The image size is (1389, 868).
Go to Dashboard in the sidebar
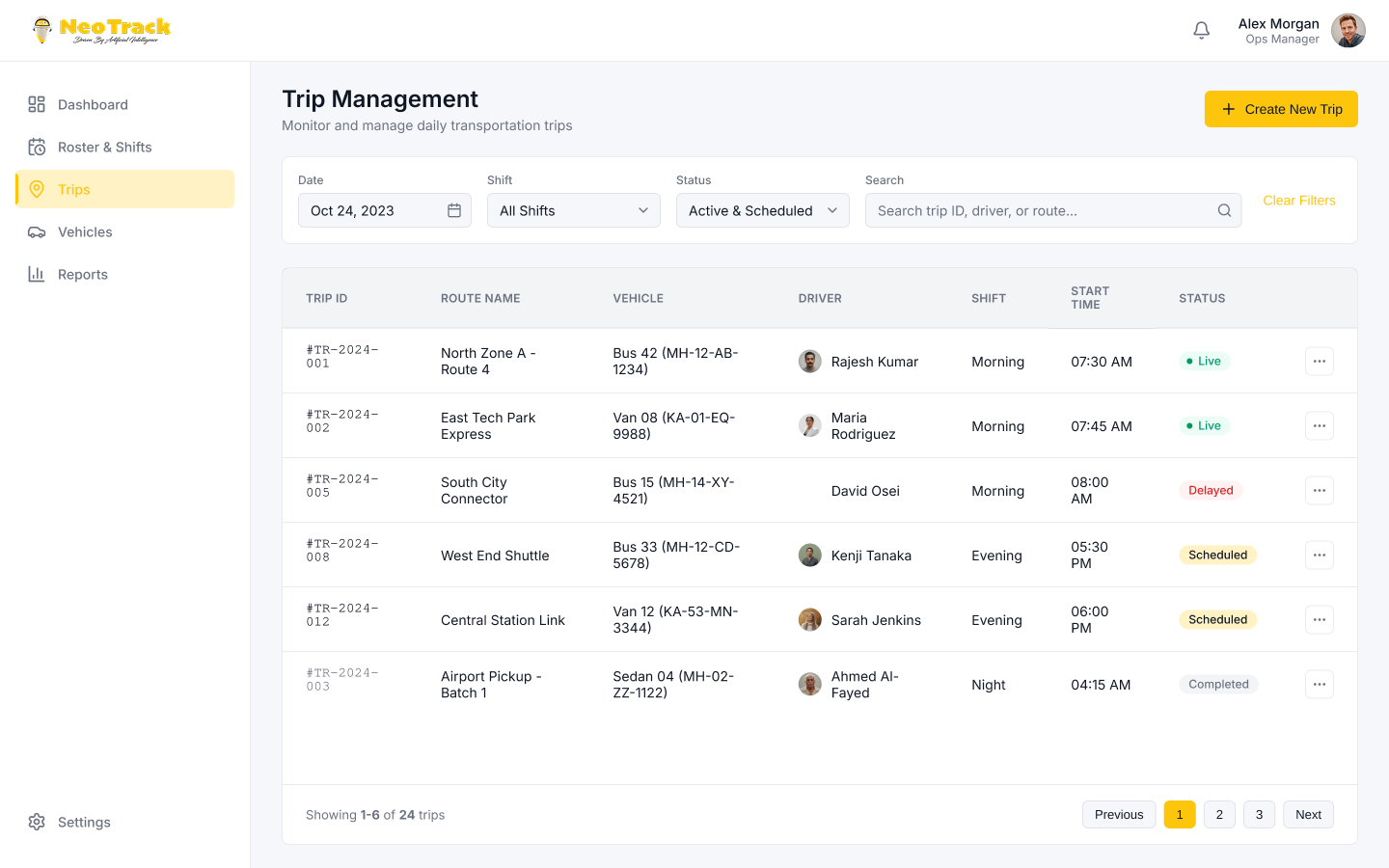click(x=124, y=104)
